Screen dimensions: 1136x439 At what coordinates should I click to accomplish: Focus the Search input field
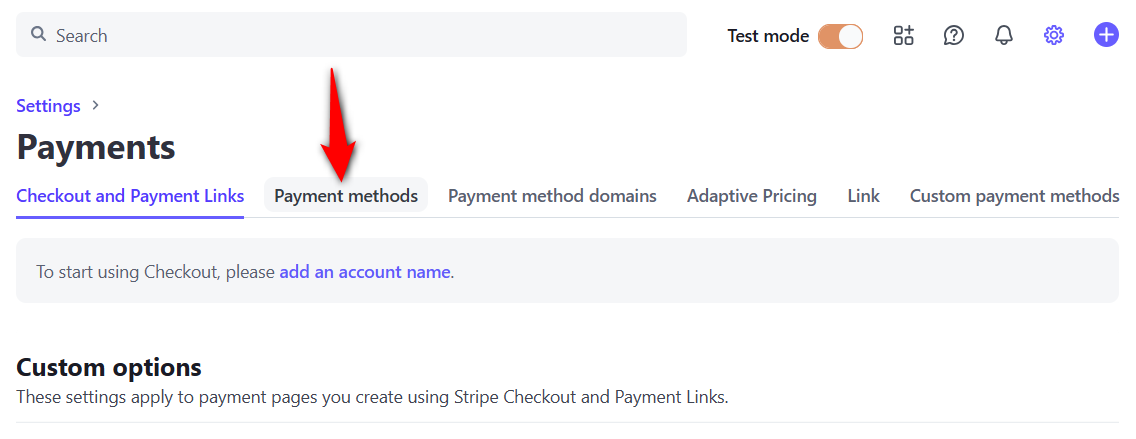tap(351, 35)
